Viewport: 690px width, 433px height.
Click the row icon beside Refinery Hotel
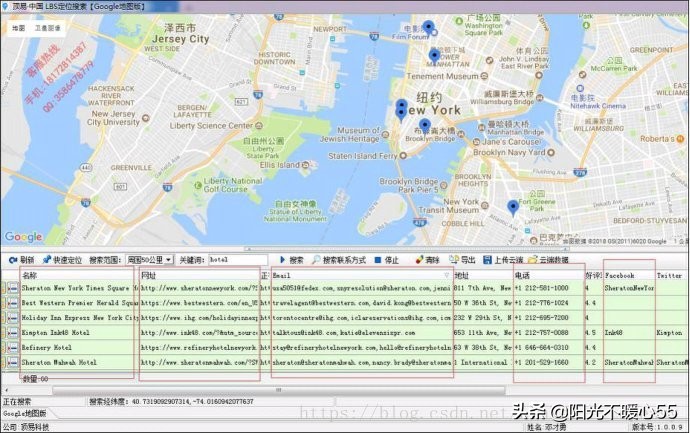(x=13, y=348)
